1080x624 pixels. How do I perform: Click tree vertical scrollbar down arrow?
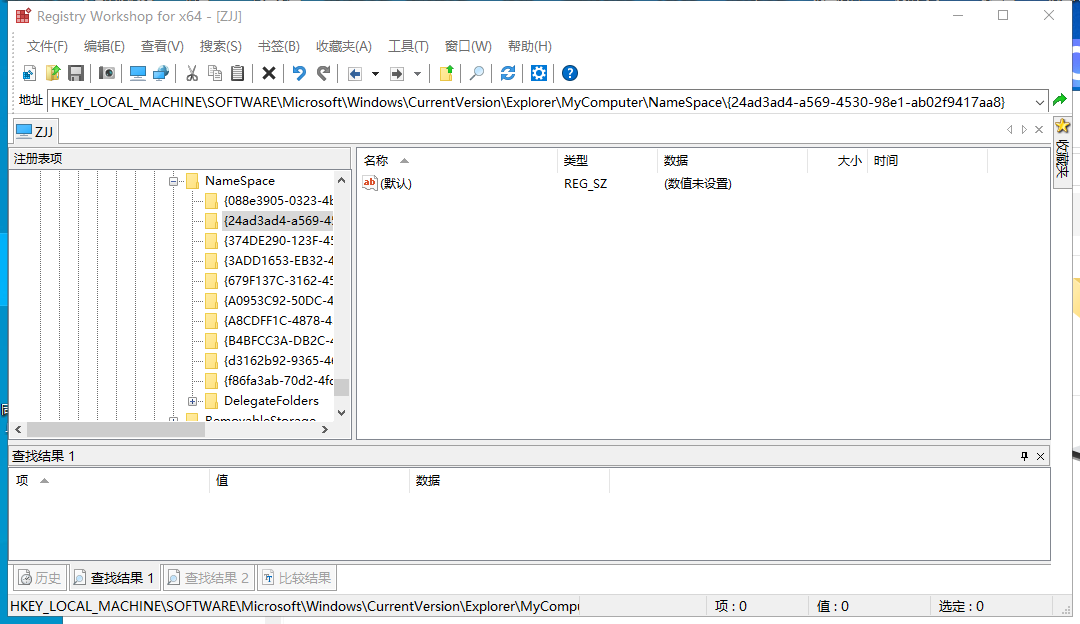pos(342,413)
